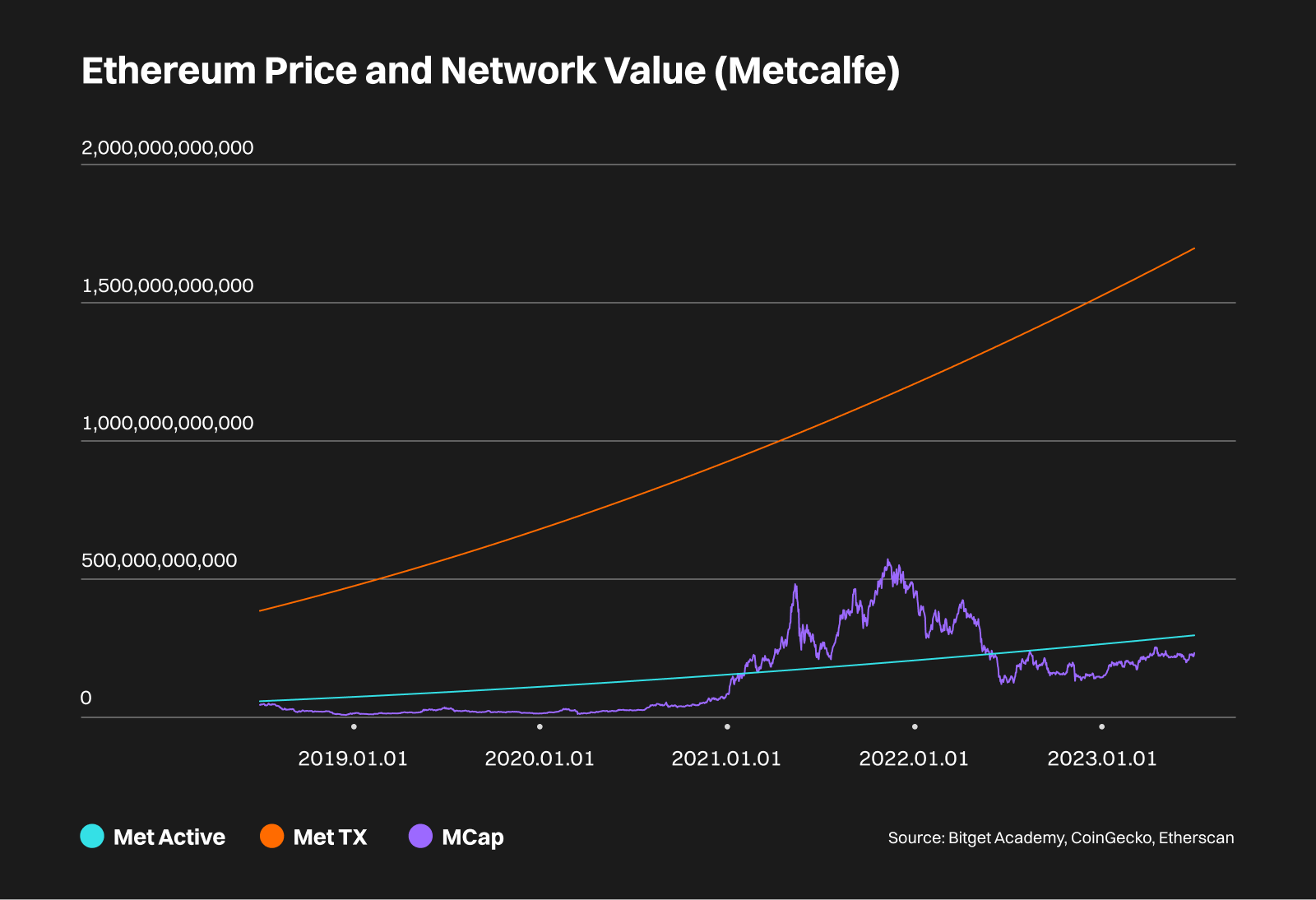Viewport: 1316px width, 900px height.
Task: Click the cyan Met Active legend circle
Action: pyautogui.click(x=92, y=836)
